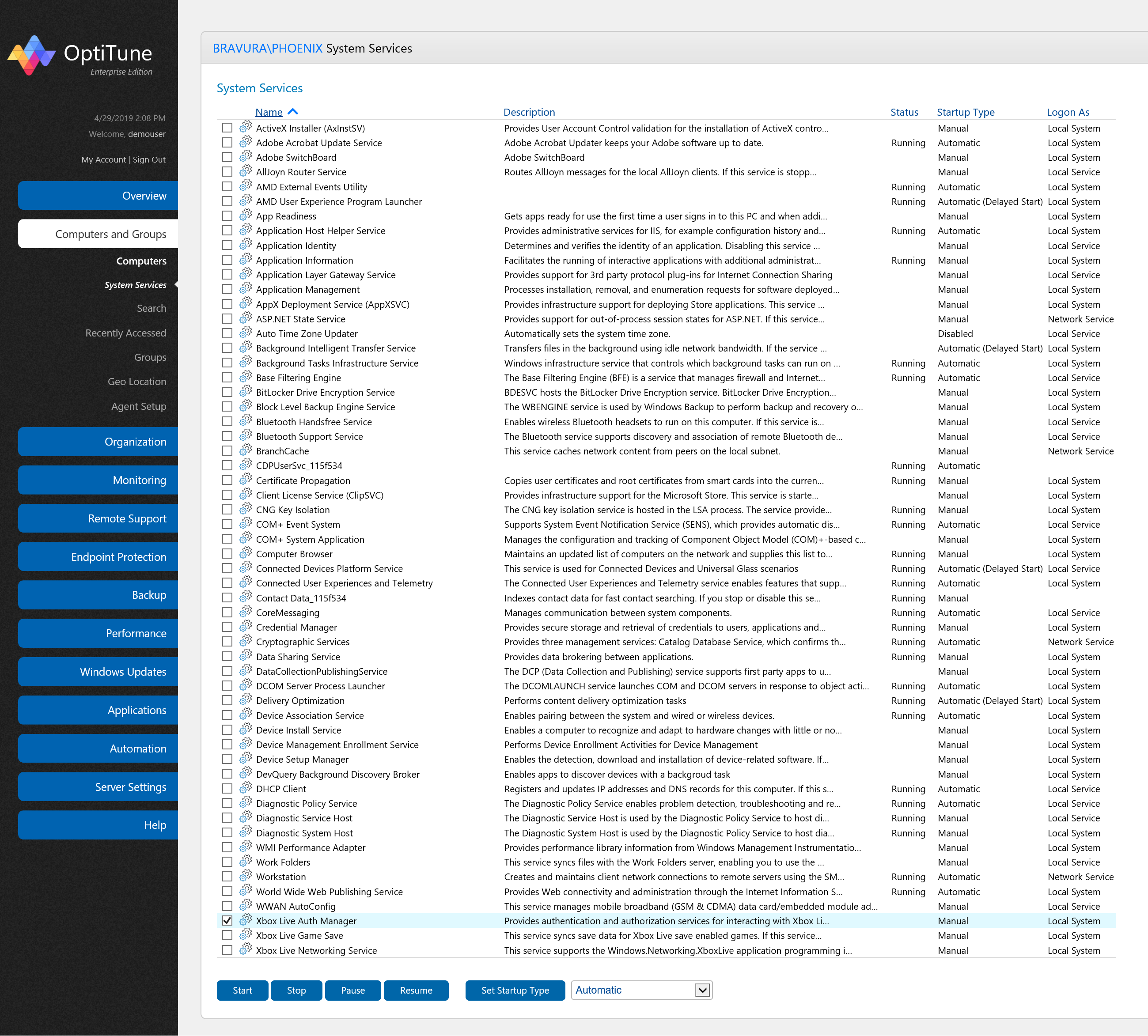Image resolution: width=1148 pixels, height=1036 pixels.
Task: Open the Help section
Action: click(x=98, y=825)
